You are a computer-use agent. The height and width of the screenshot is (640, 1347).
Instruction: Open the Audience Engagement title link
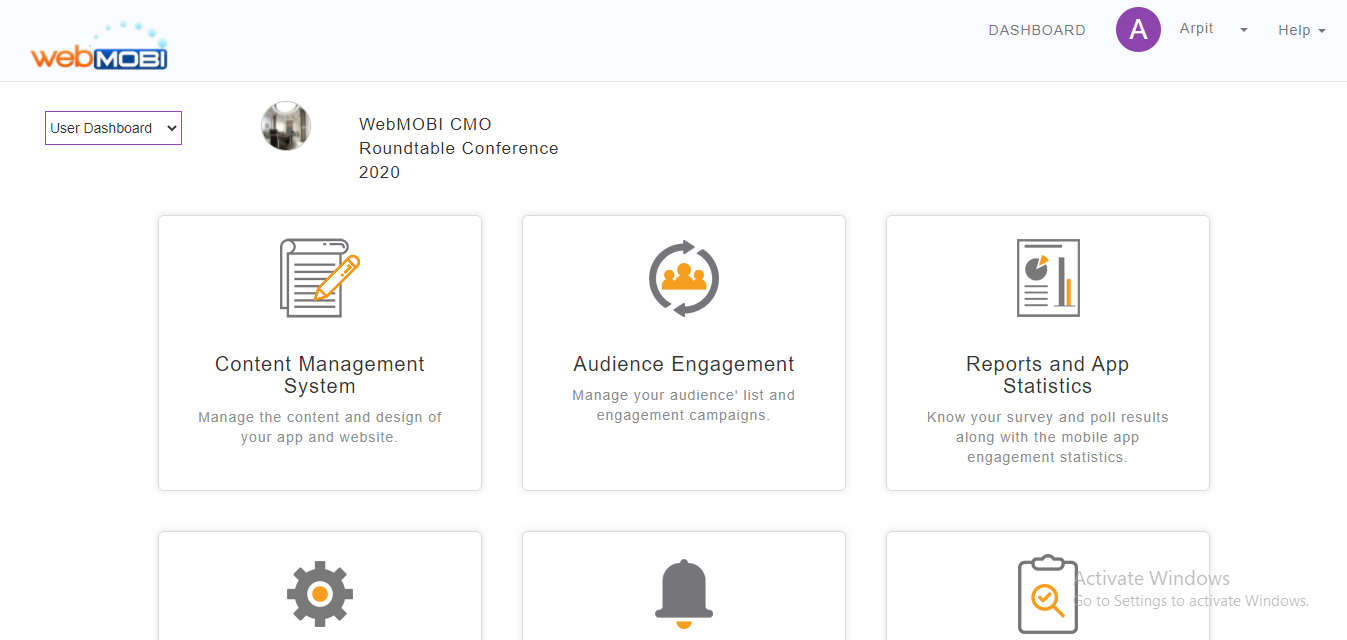(684, 364)
